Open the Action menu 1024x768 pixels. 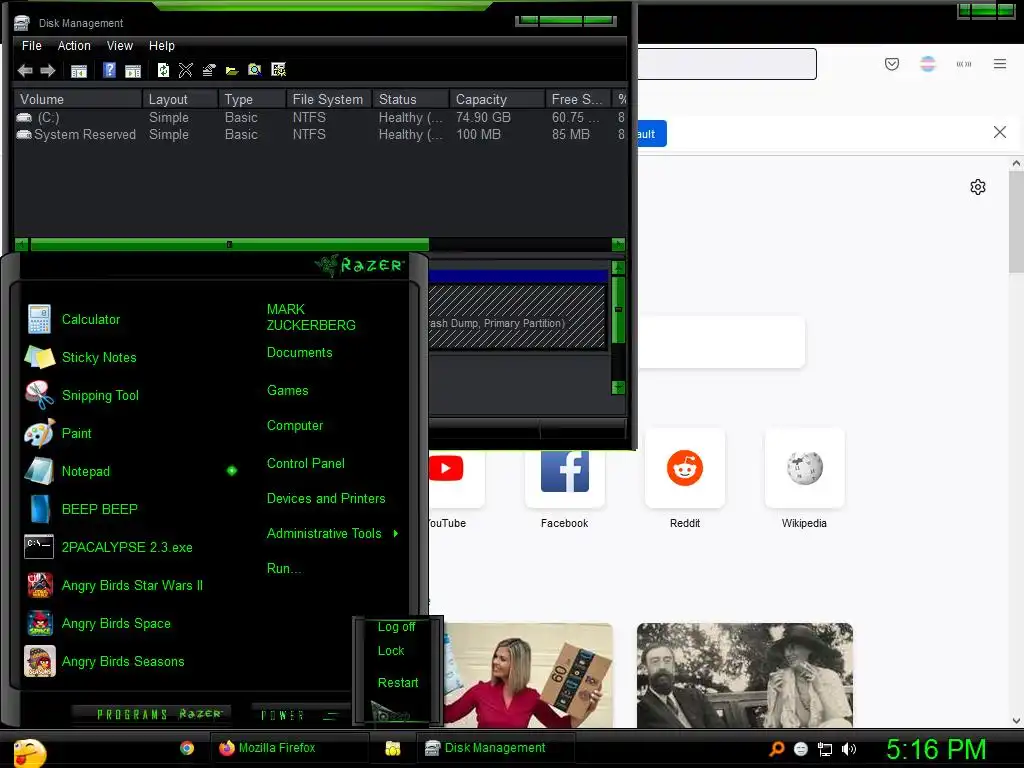click(x=74, y=46)
